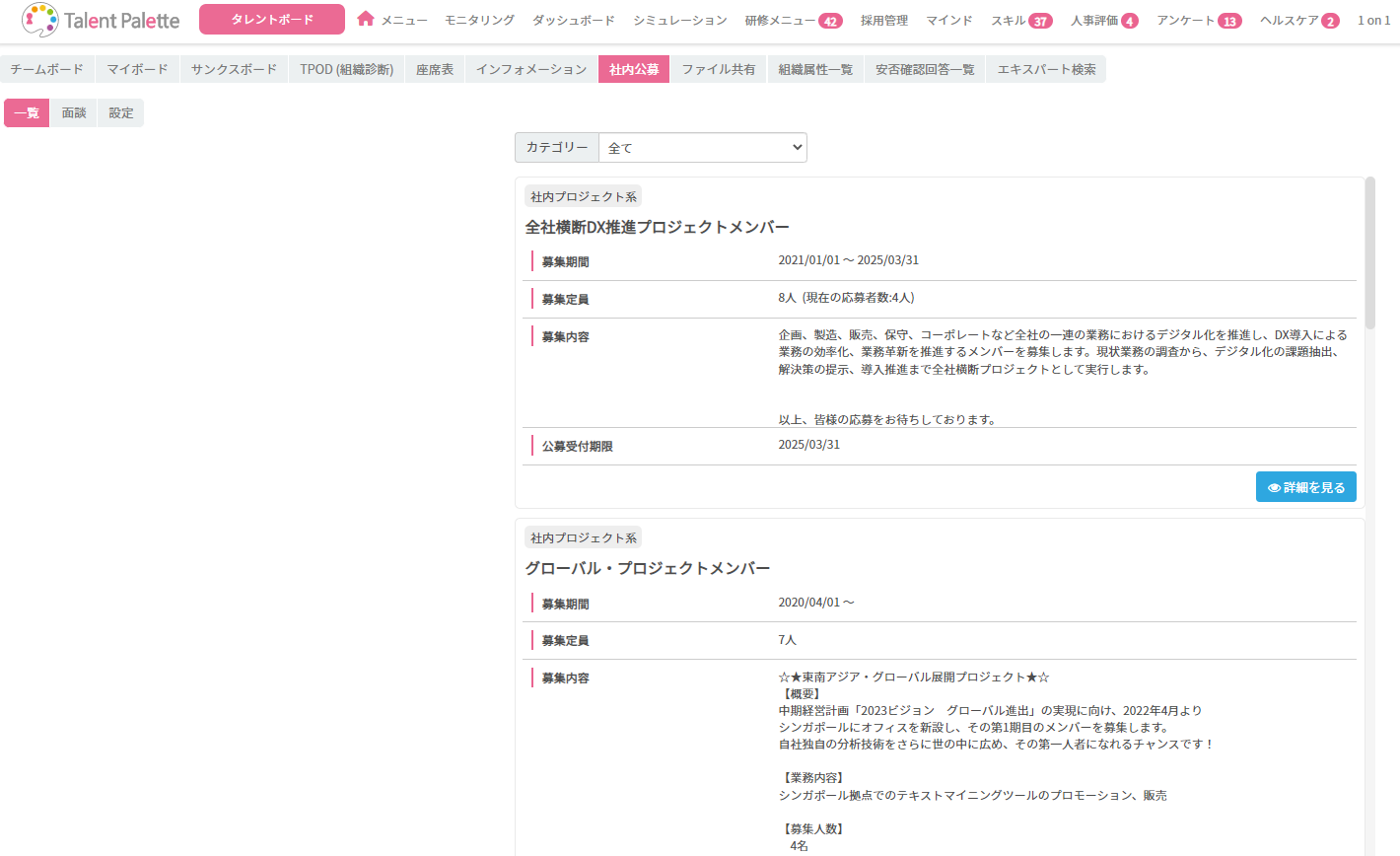Click the タレントボード pink button

[272, 20]
